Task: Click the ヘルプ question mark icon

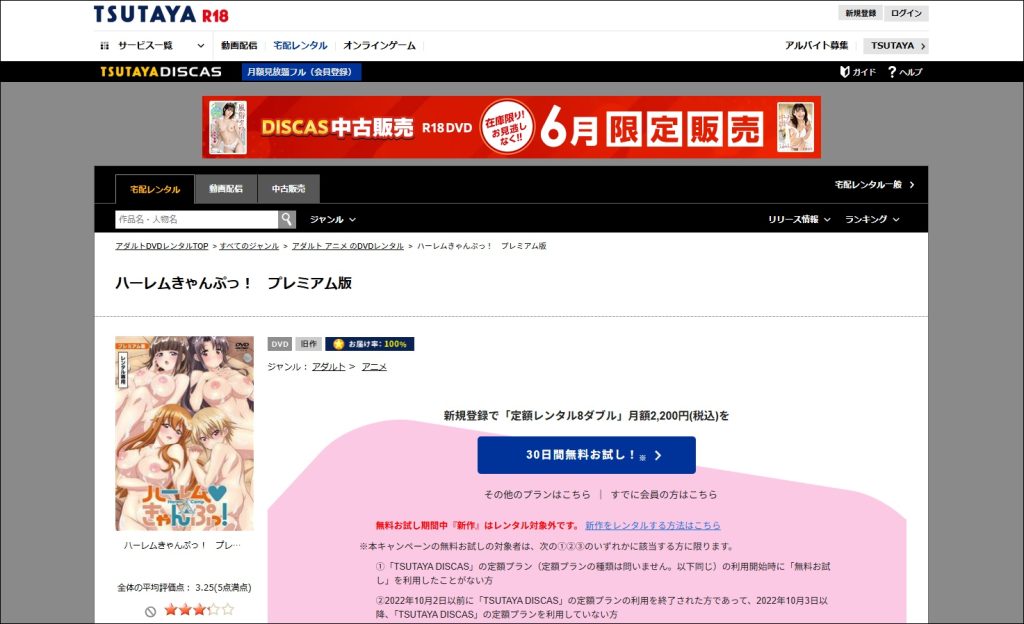Action: pyautogui.click(x=892, y=72)
